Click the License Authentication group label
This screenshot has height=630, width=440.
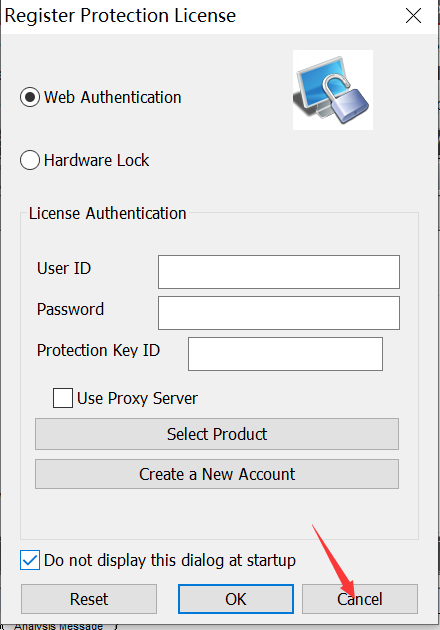[107, 213]
